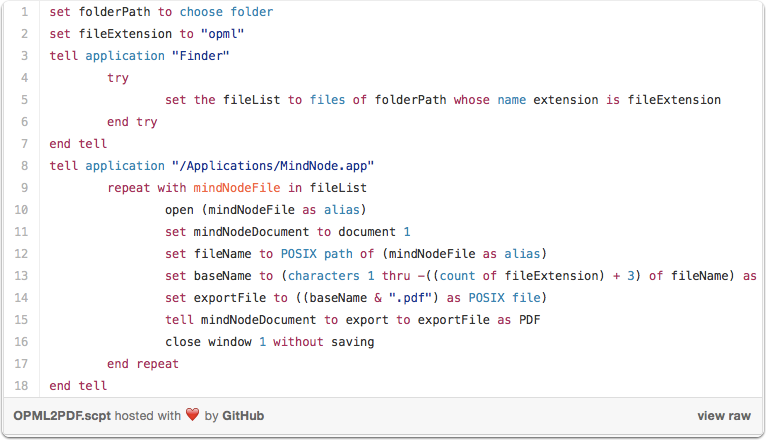Image resolution: width=766 pixels, height=440 pixels.
Task: Select line number 3
Action: coord(24,56)
